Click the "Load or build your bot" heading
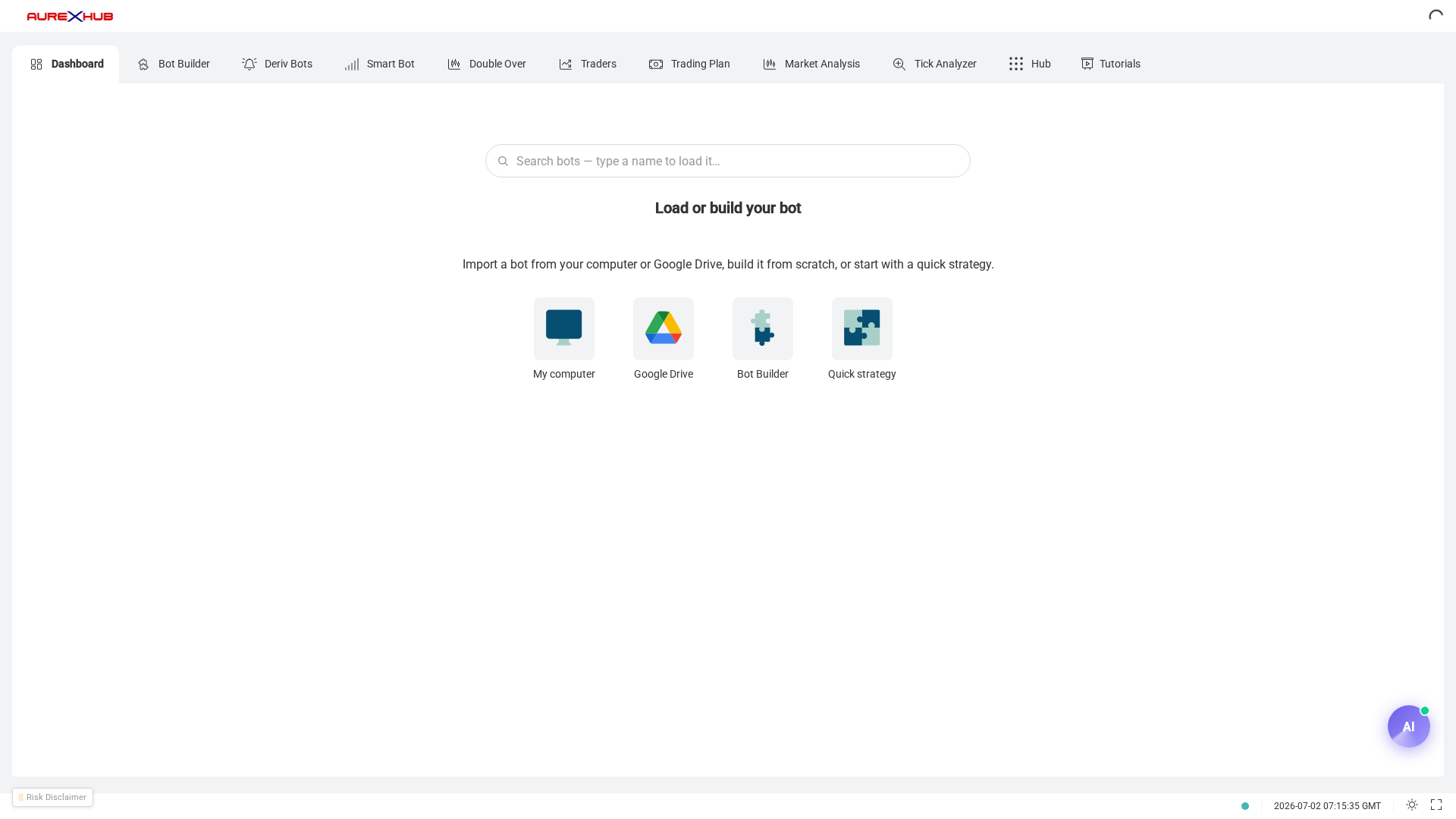This screenshot has width=1456, height=819. coord(728,208)
